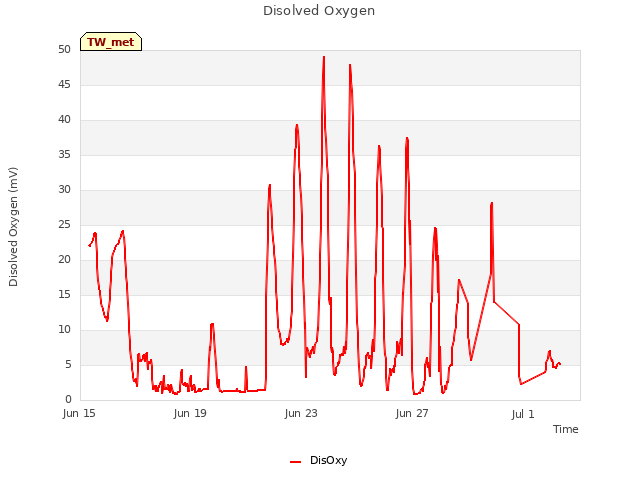Click the 20 value on y-axis
Screen dimensions: 640x480
click(x=64, y=260)
